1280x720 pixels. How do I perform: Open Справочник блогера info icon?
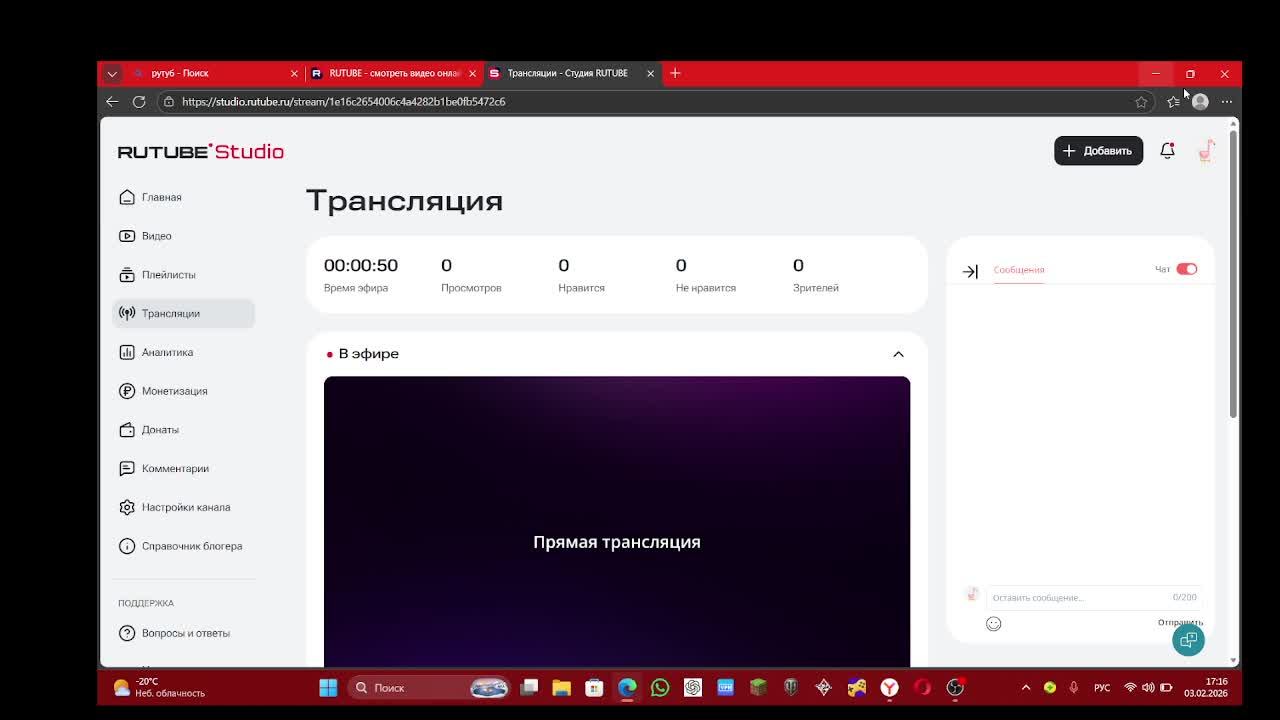[x=127, y=546]
